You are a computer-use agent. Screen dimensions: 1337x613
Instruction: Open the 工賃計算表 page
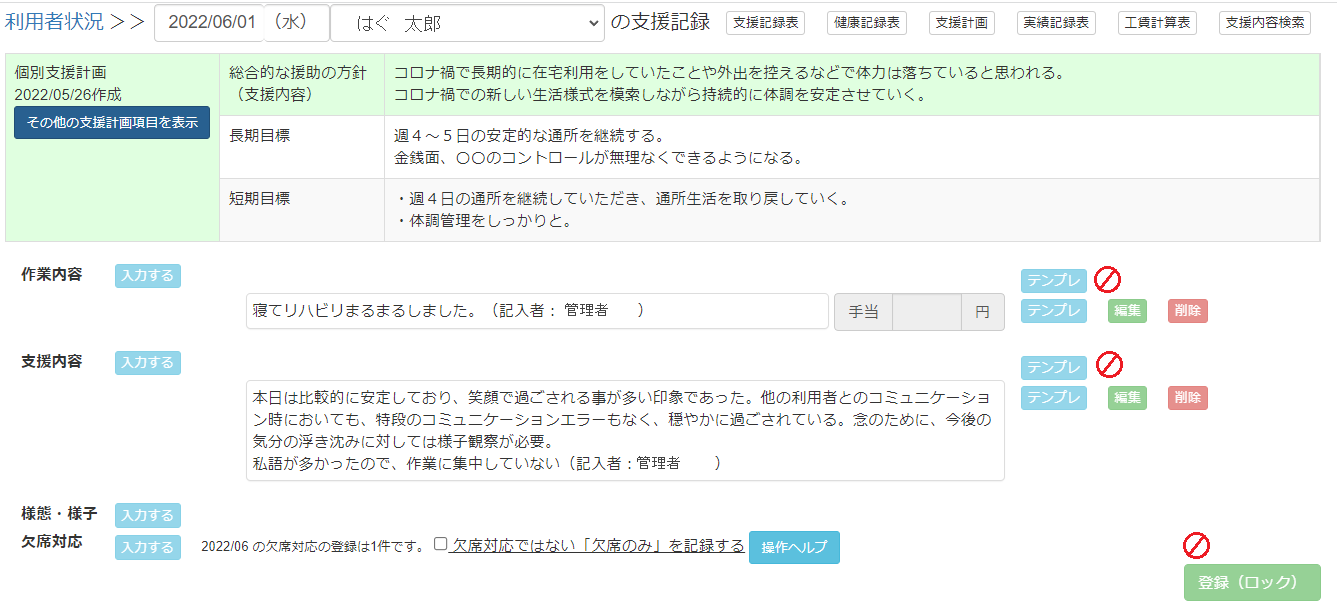coord(1157,23)
